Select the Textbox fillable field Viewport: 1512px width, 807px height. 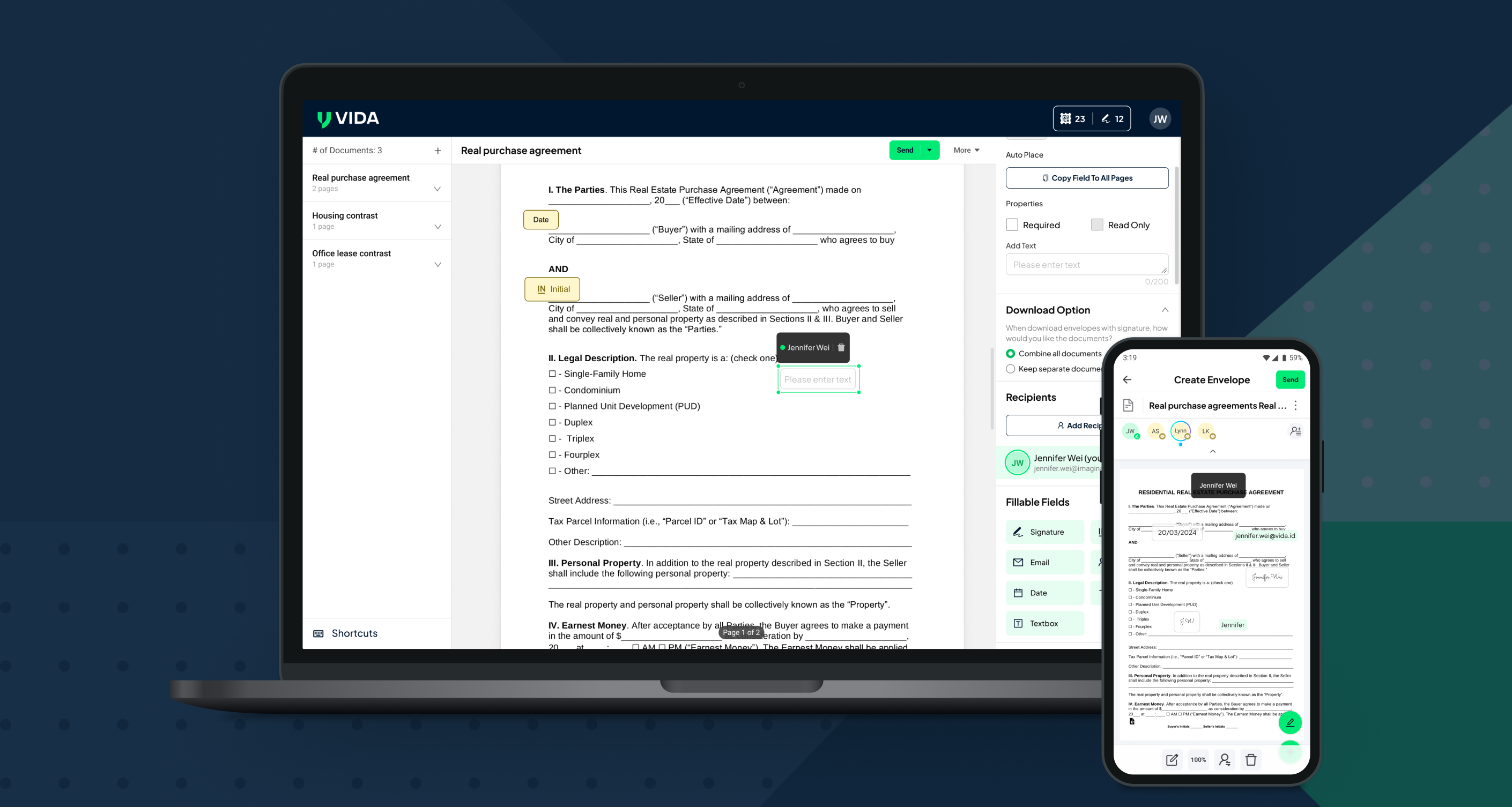[x=1044, y=623]
